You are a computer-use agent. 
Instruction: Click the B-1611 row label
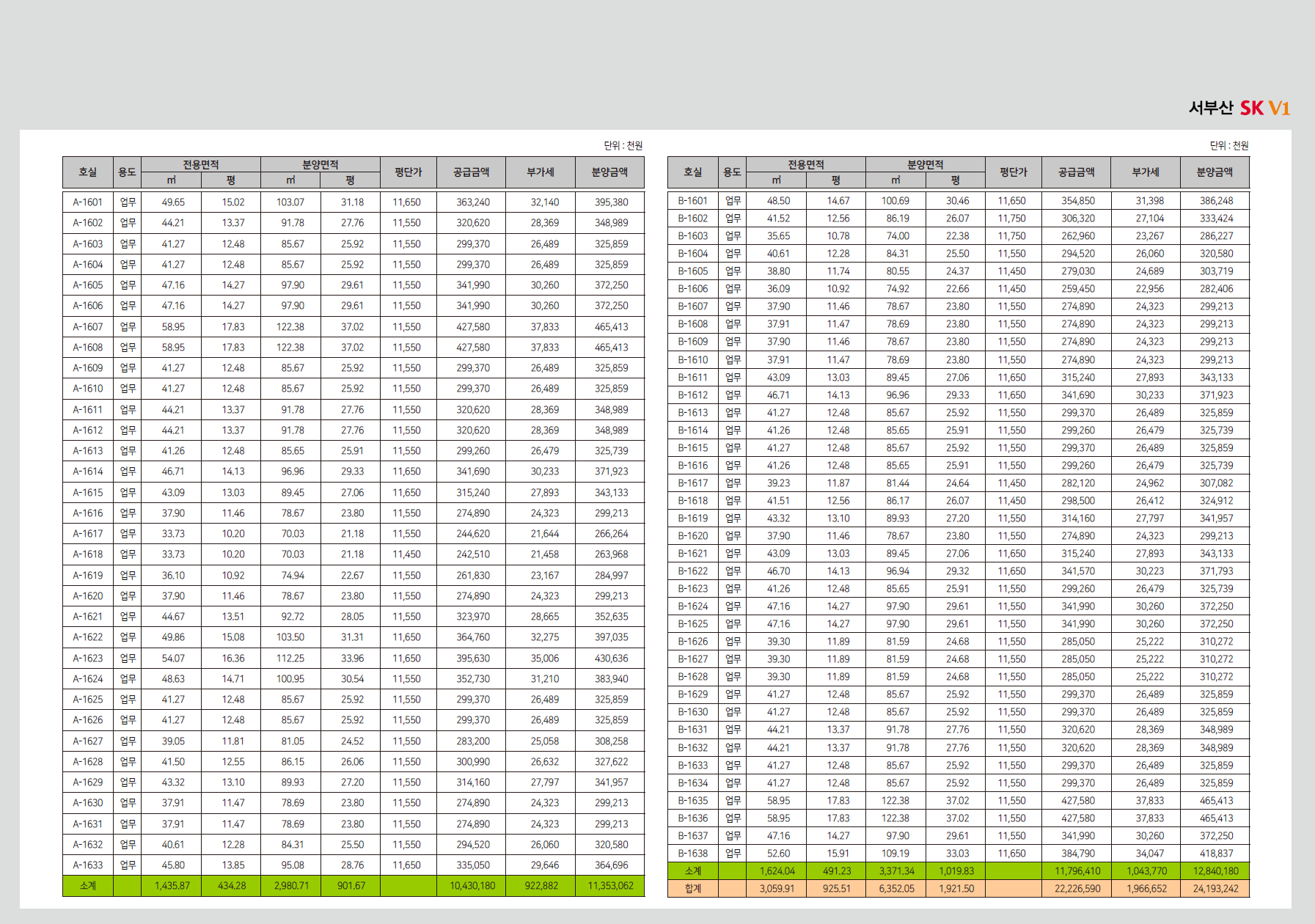[693, 378]
